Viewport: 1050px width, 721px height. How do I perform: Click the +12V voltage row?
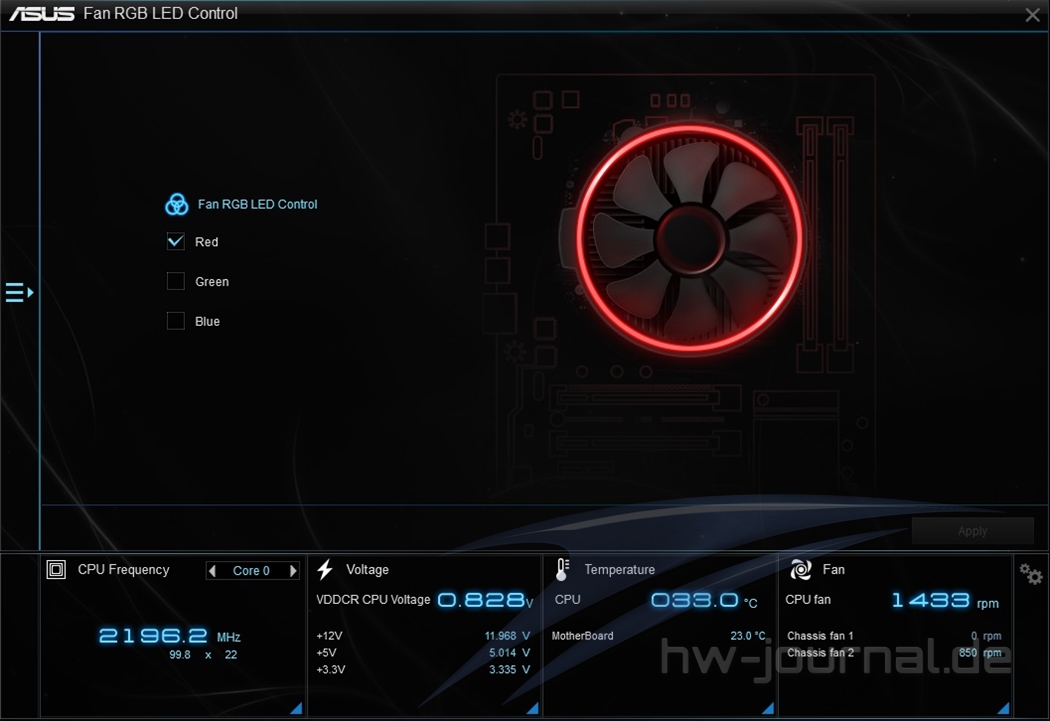coord(423,636)
